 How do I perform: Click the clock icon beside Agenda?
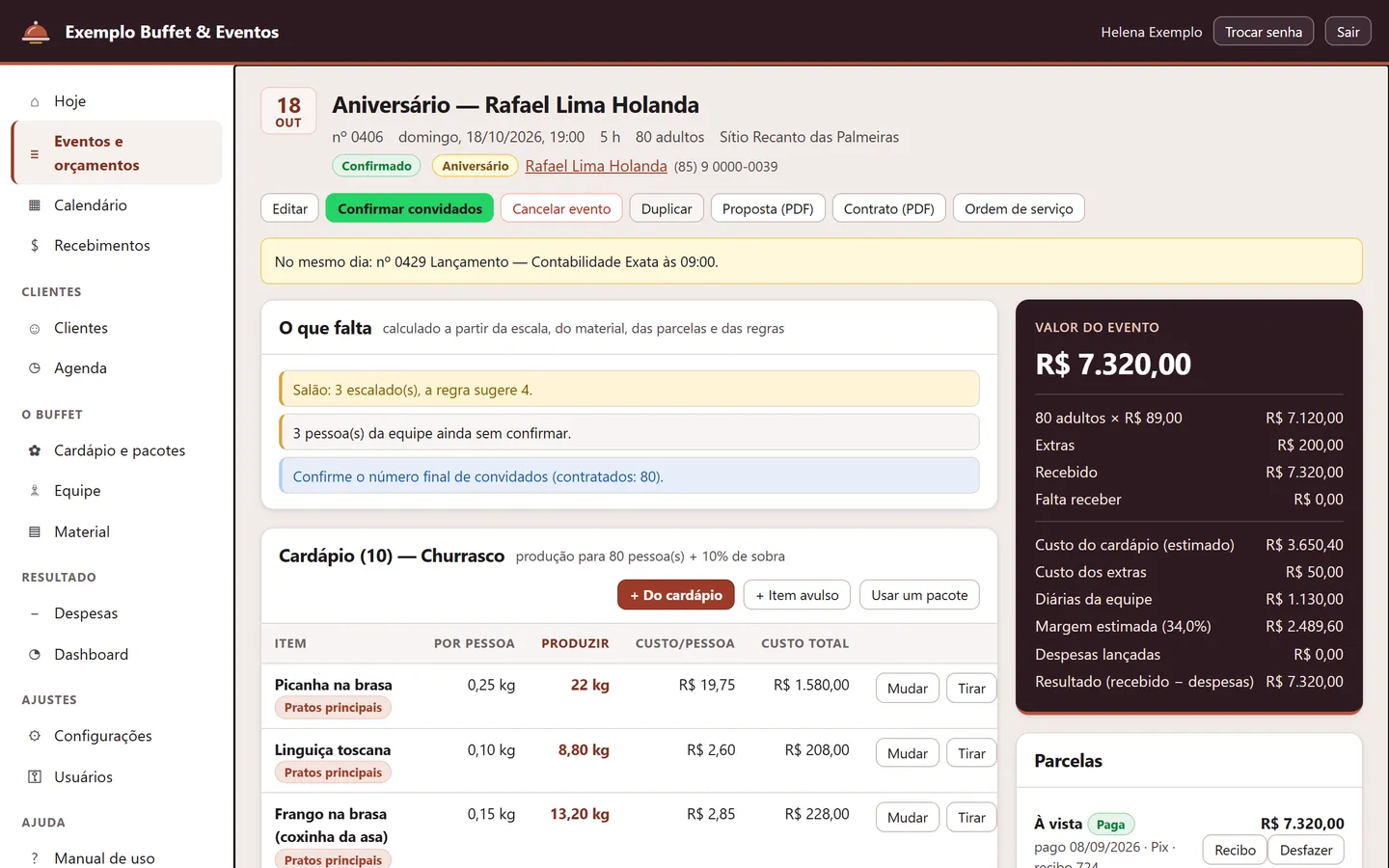click(35, 368)
